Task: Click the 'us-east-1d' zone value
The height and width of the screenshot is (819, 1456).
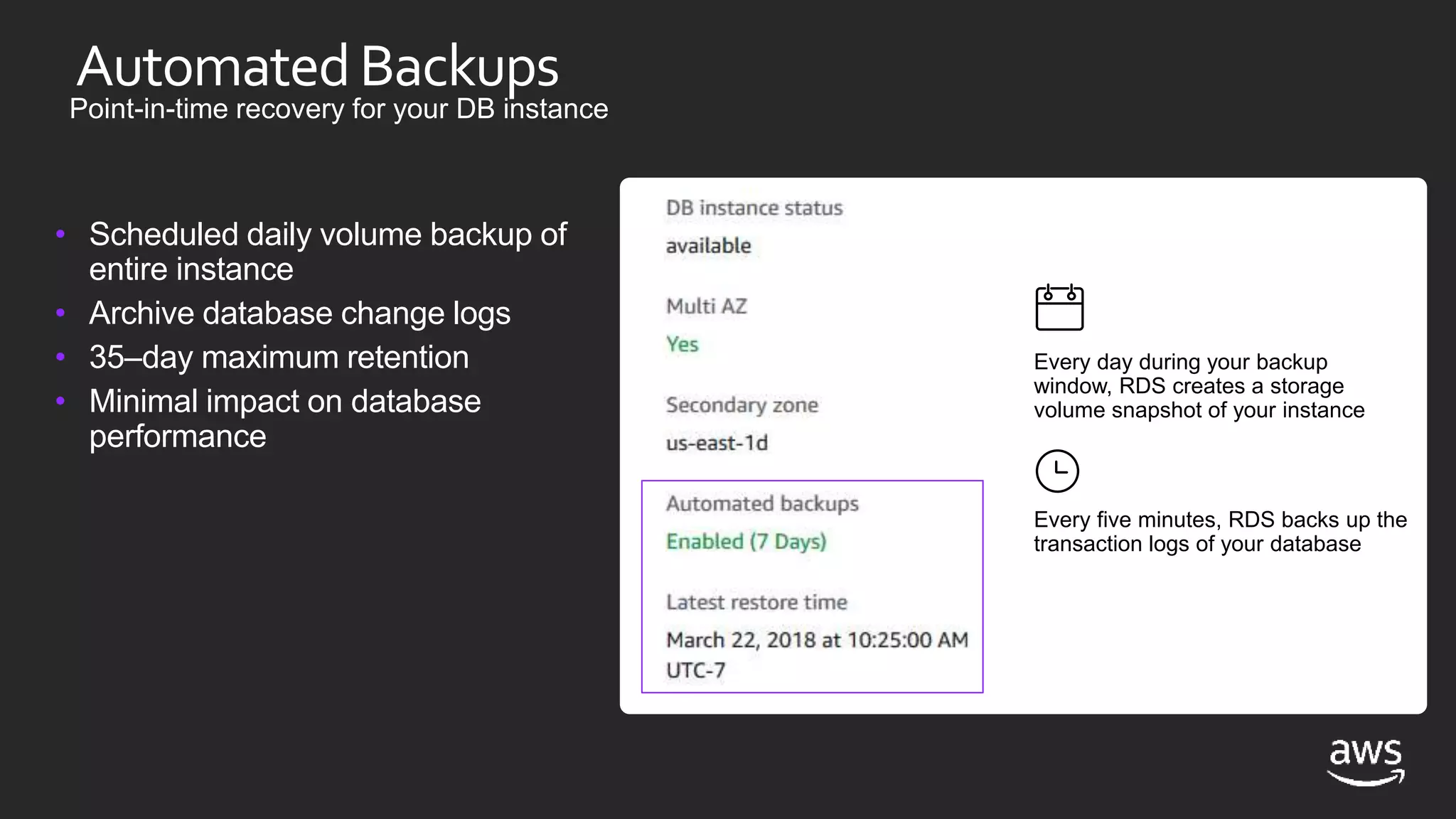Action: pos(717,444)
